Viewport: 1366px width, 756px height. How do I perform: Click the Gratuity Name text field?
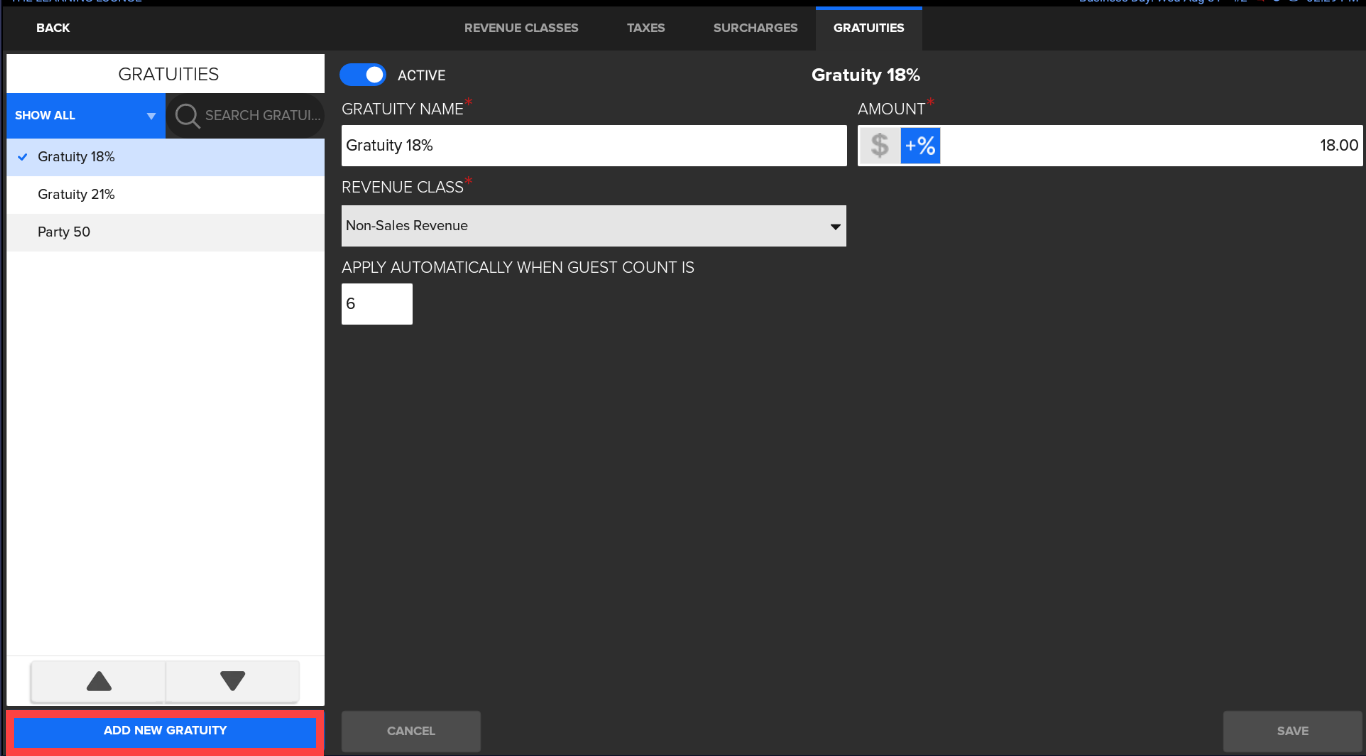[x=593, y=146]
